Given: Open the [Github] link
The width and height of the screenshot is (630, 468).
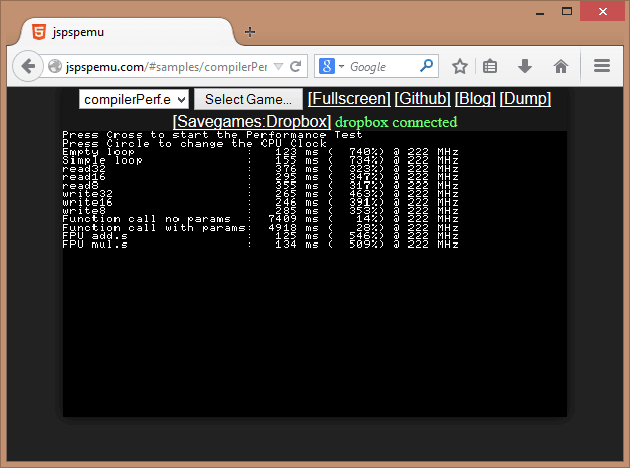Looking at the screenshot, I should [x=422, y=99].
